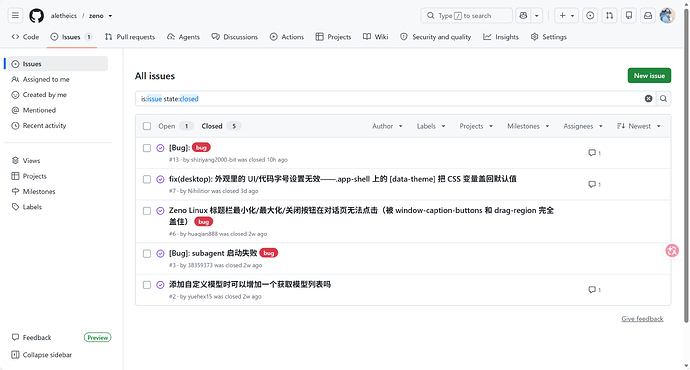This screenshot has width=690, height=370.
Task: Open comments on the [Bug]: #13 issue
Action: pos(595,153)
